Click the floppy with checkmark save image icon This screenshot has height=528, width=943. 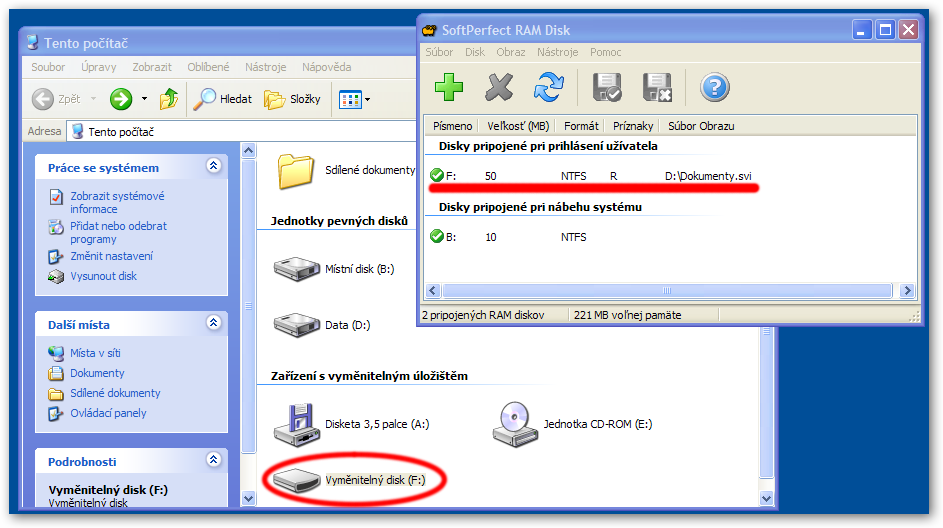[607, 87]
